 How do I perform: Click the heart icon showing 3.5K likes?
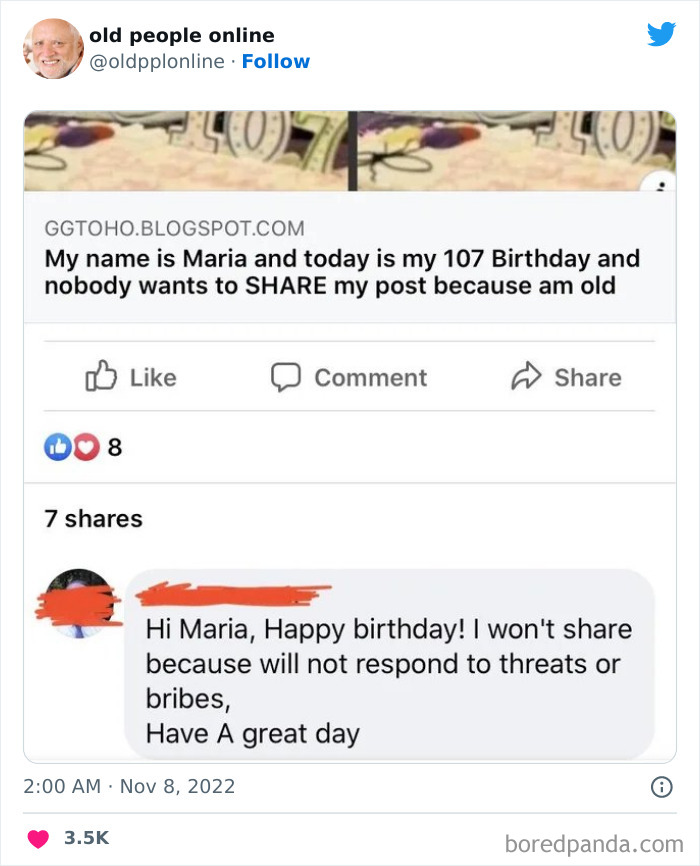coord(38,841)
